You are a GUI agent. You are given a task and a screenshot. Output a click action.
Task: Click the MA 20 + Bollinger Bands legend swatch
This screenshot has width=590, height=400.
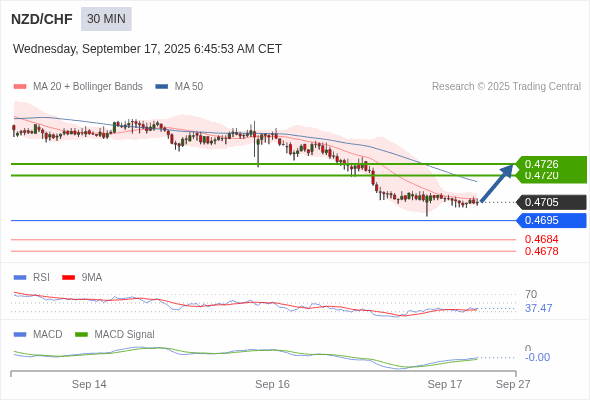[x=20, y=87]
